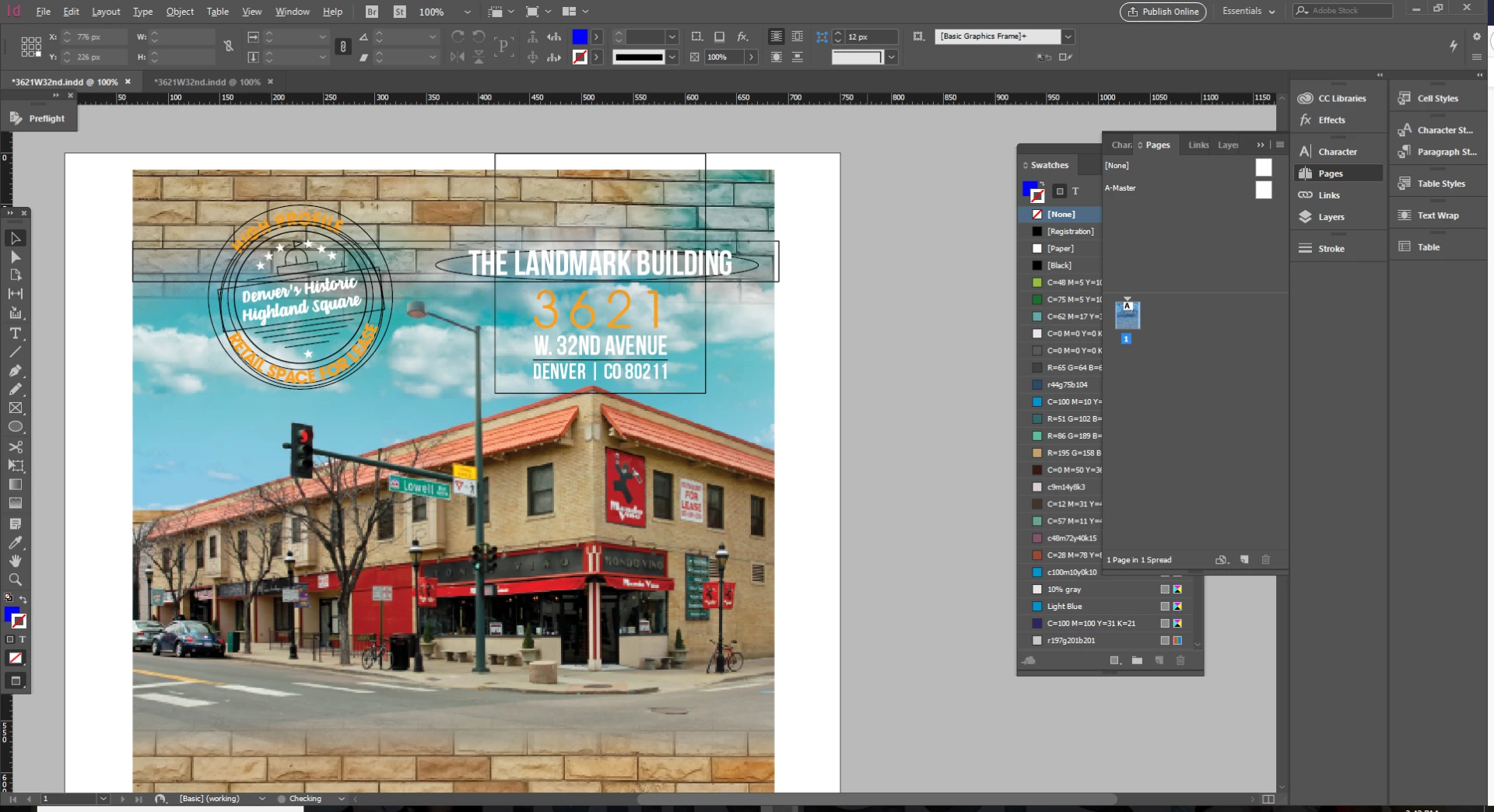
Task: Click the Direct Selection tool
Action: (16, 257)
